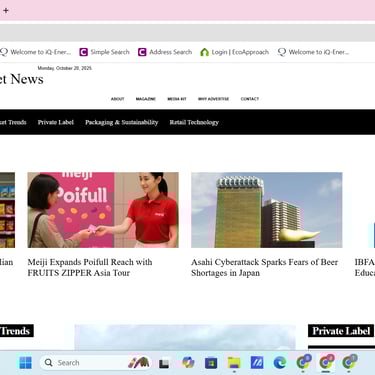The height and width of the screenshot is (375, 375).
Task: Open the MAGAZINE menu item
Action: coord(146,99)
